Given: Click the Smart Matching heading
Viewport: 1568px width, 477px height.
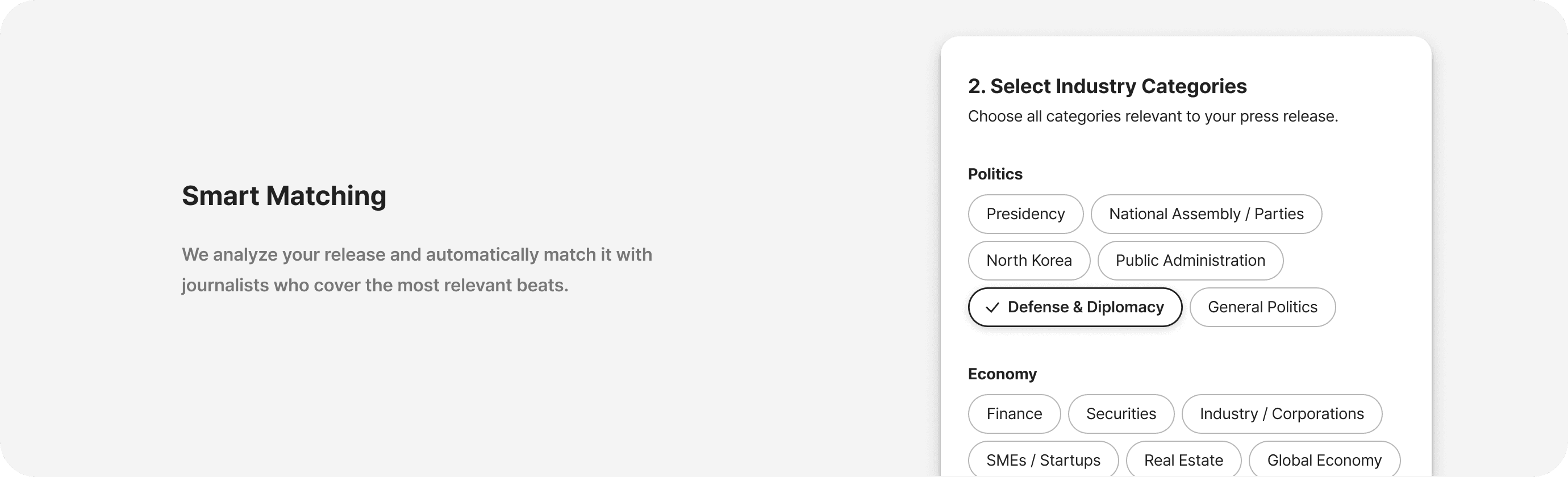Looking at the screenshot, I should (283, 196).
